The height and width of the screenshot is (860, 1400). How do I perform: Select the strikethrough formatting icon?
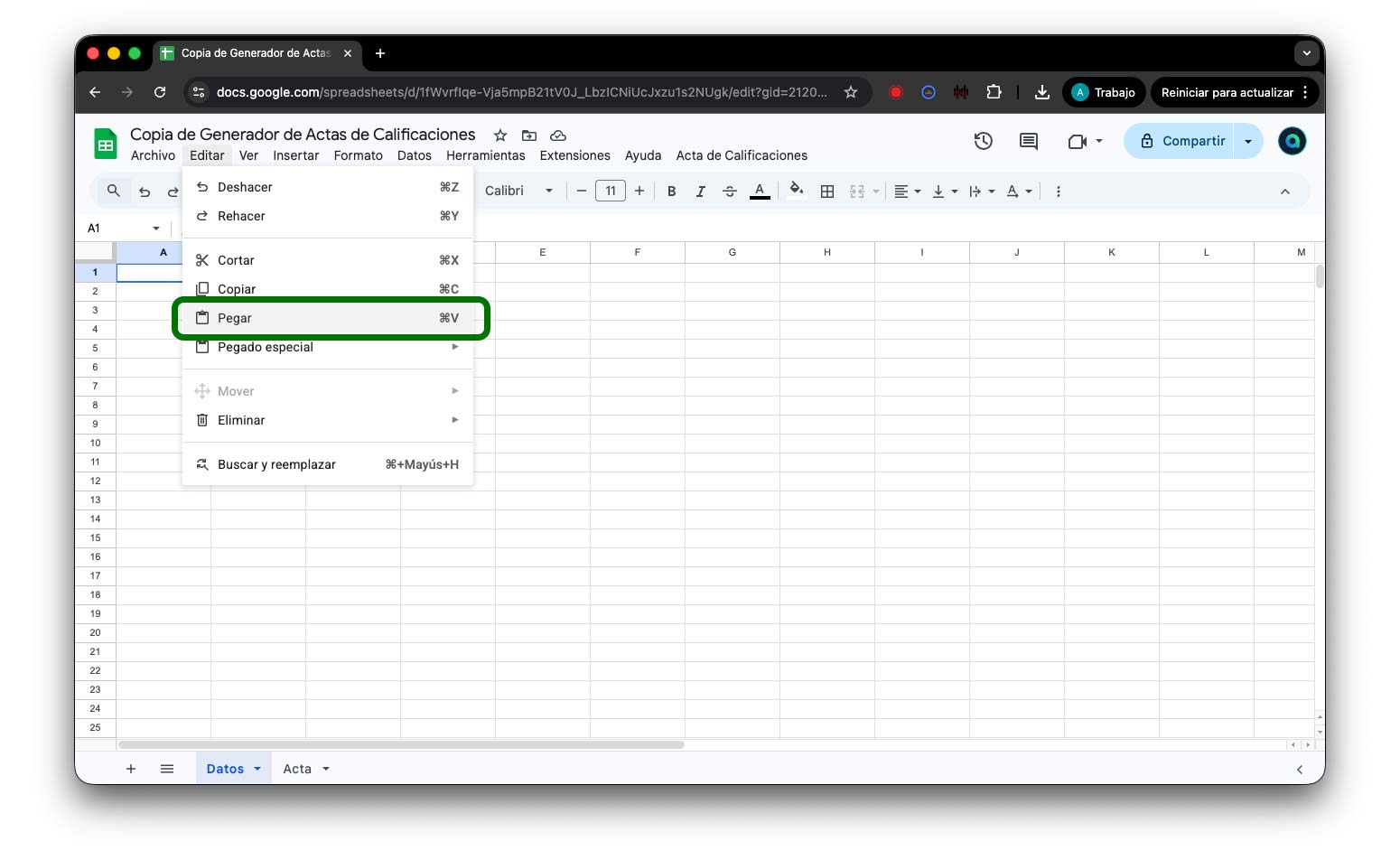coord(729,191)
